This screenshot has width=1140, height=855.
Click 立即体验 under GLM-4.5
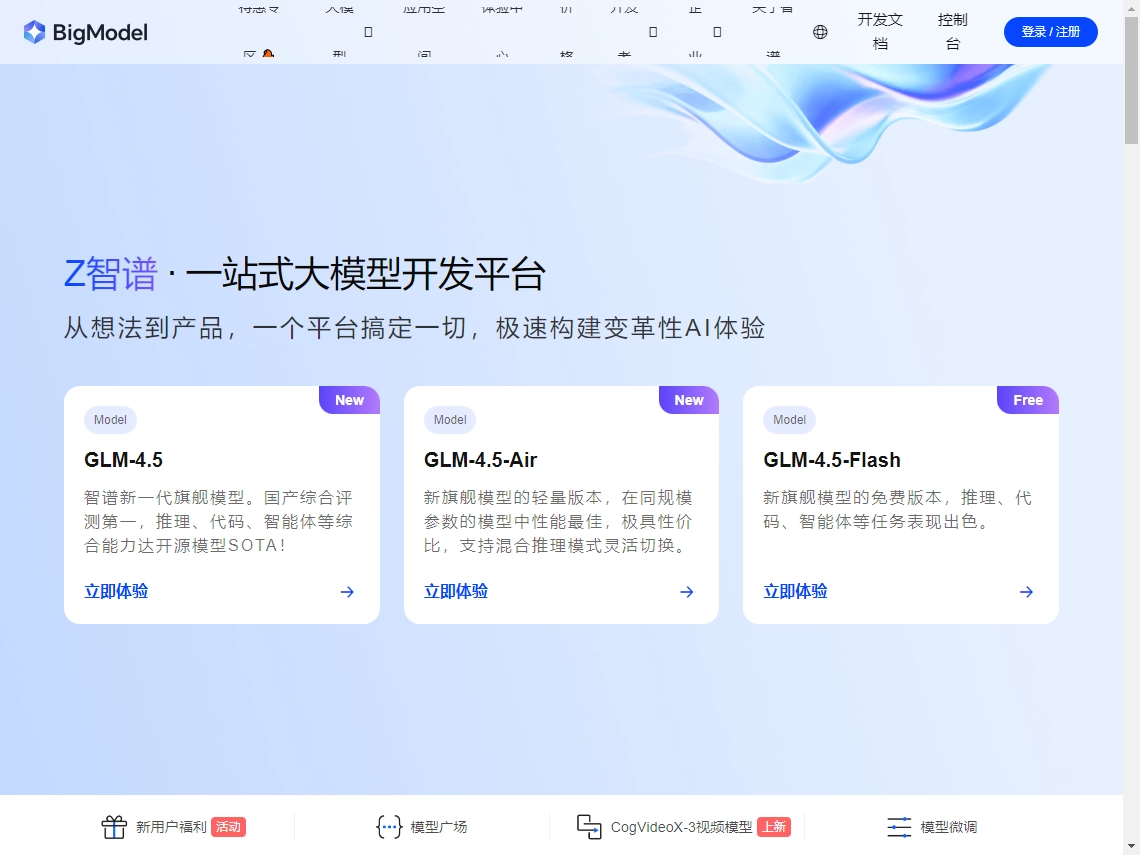pos(116,592)
